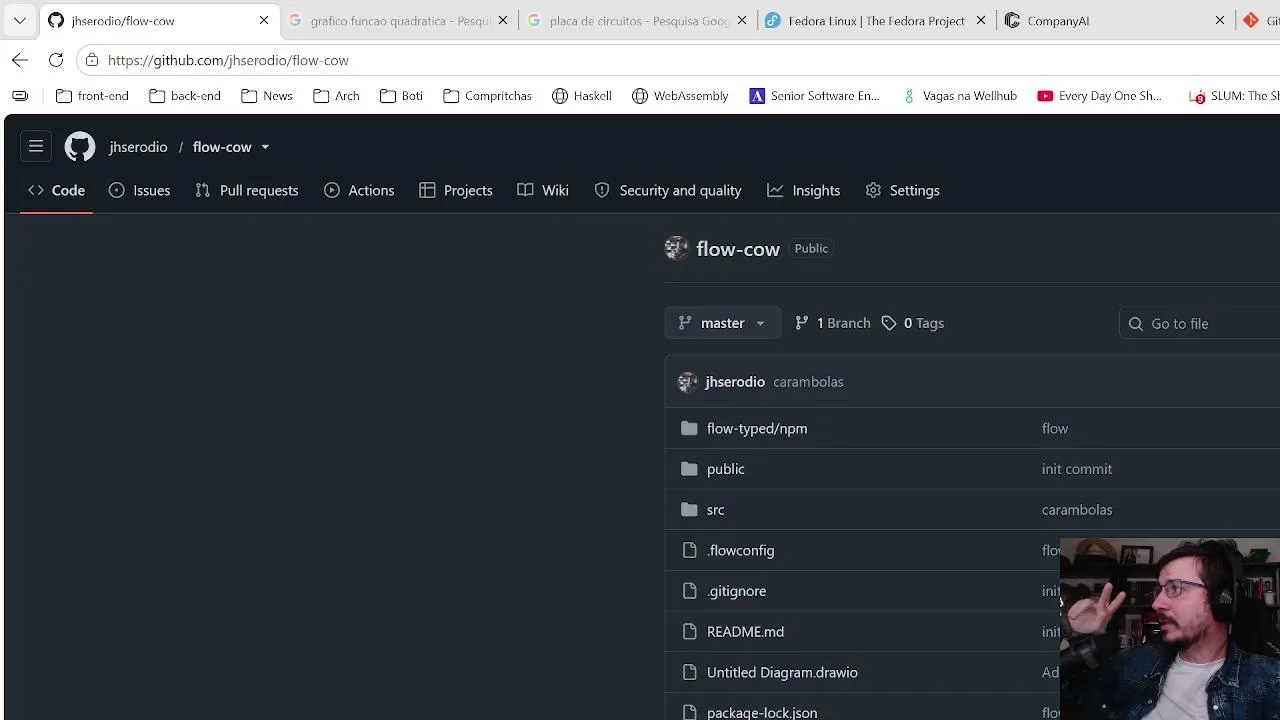Open the master branch selector dropdown
The image size is (1280, 720).
tap(722, 323)
